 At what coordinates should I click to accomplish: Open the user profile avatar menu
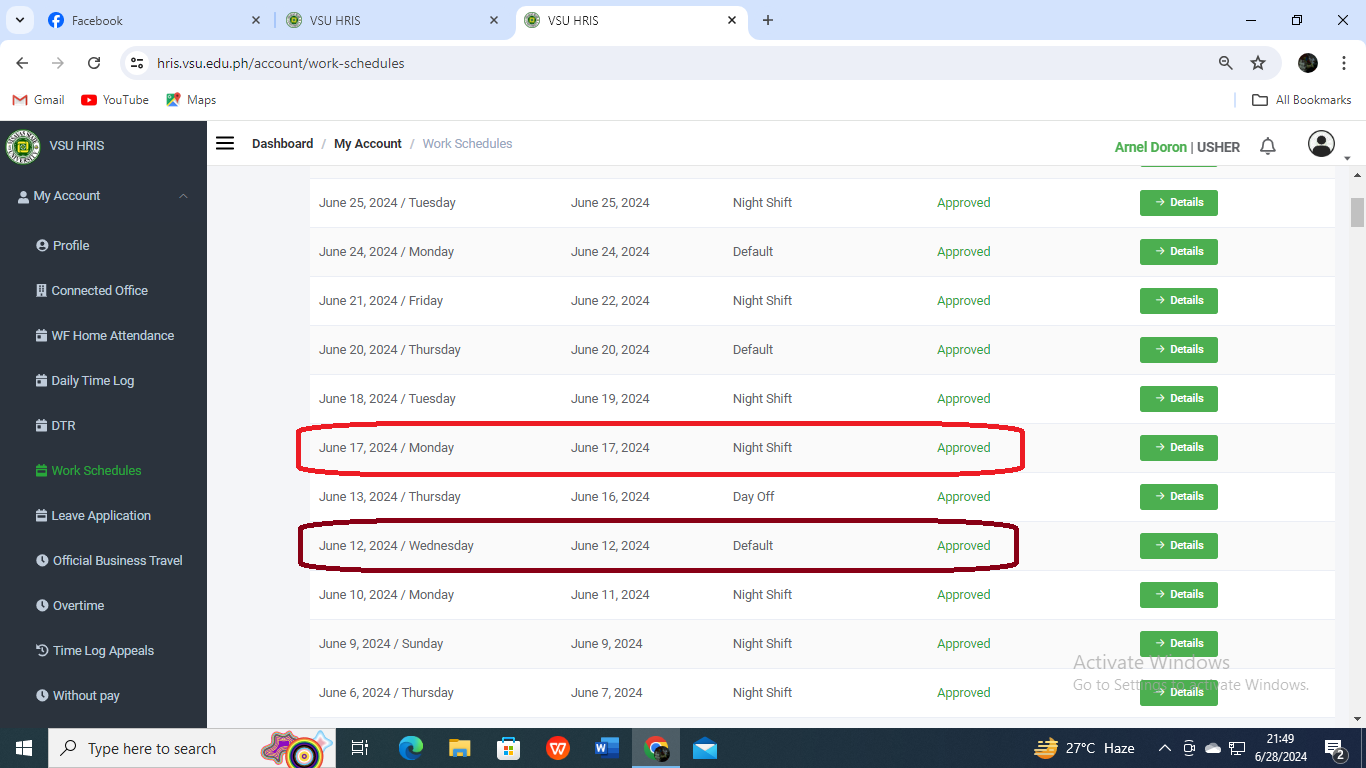pyautogui.click(x=1321, y=144)
